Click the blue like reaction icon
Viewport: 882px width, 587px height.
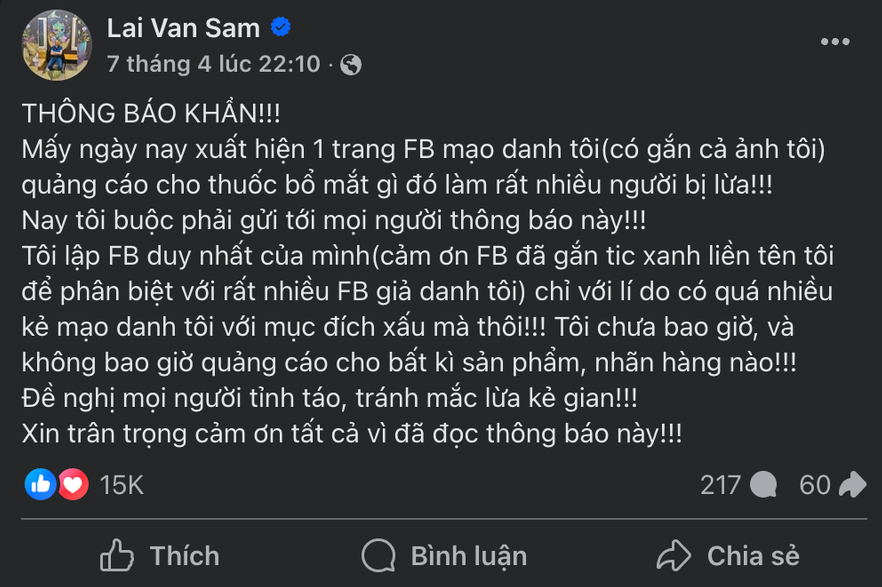tap(41, 485)
